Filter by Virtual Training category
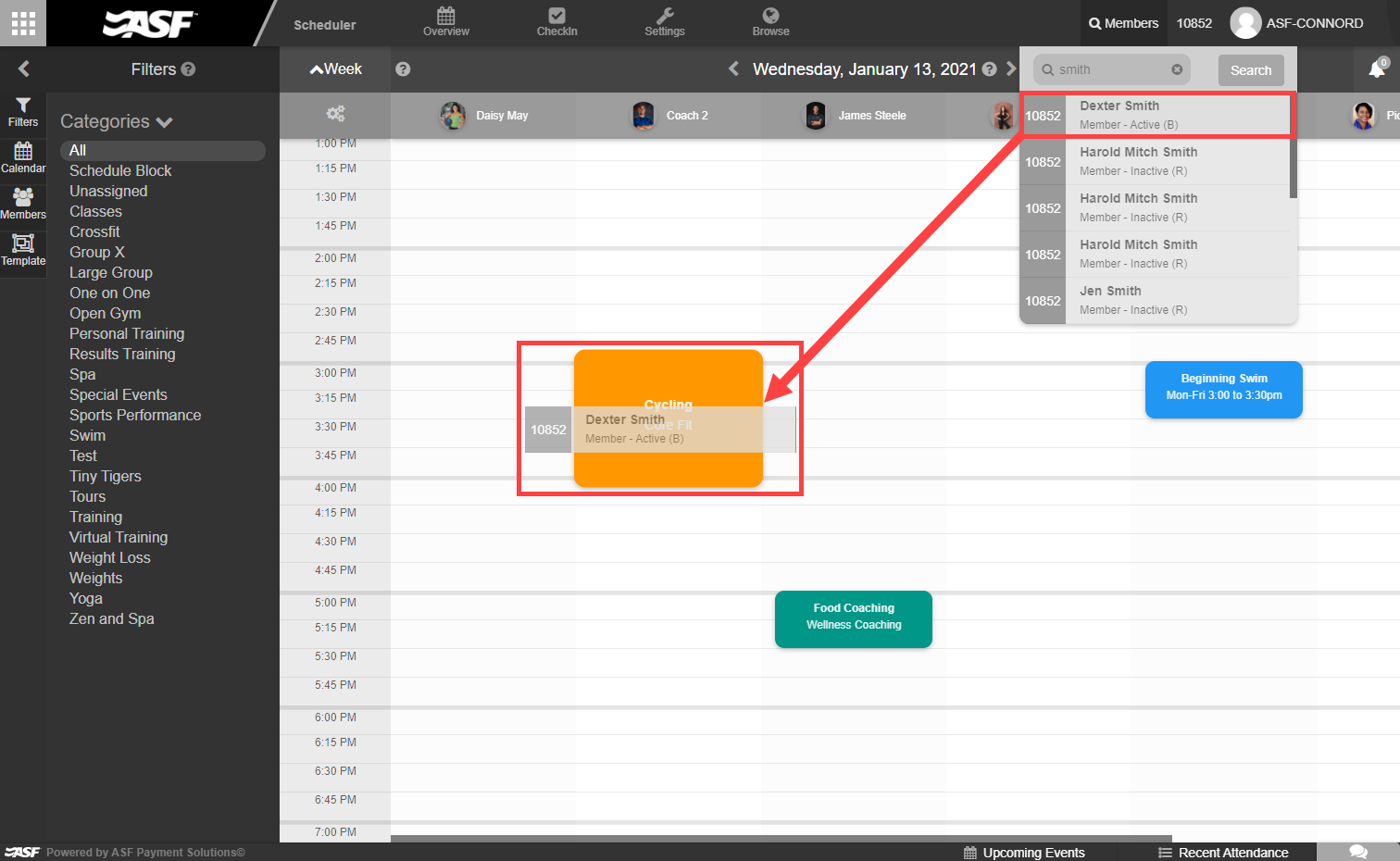 (x=119, y=537)
